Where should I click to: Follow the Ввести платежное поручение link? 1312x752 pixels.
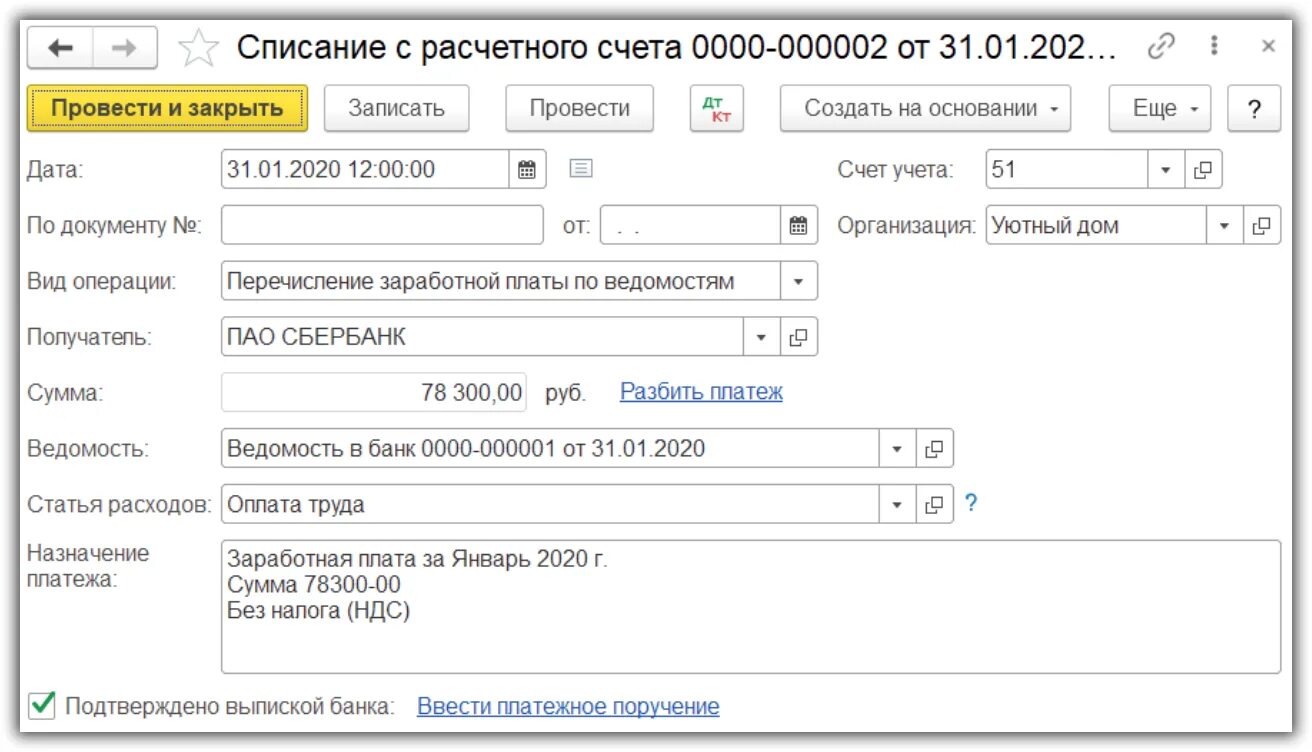coord(568,707)
